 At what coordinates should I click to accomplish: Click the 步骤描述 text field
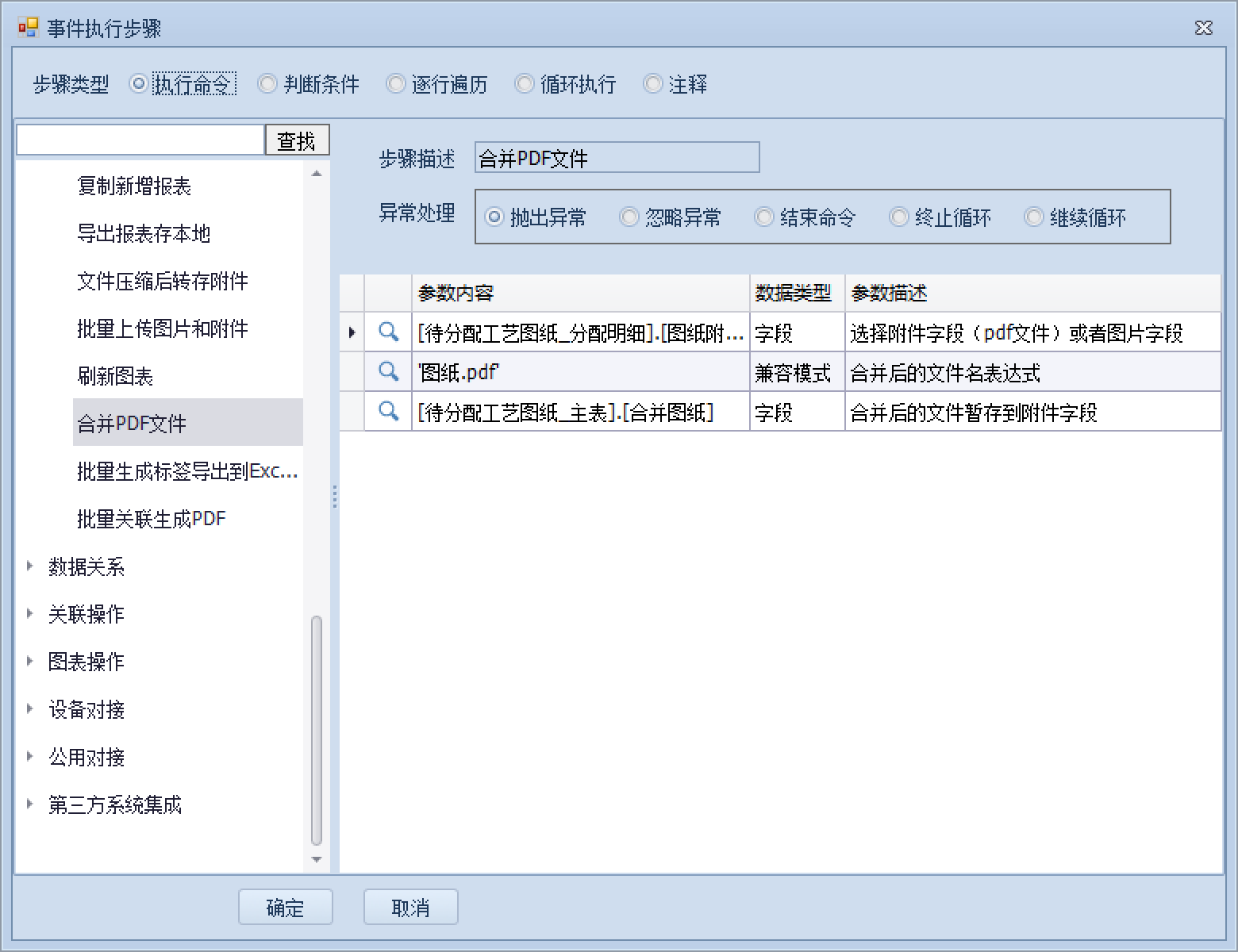point(617,158)
